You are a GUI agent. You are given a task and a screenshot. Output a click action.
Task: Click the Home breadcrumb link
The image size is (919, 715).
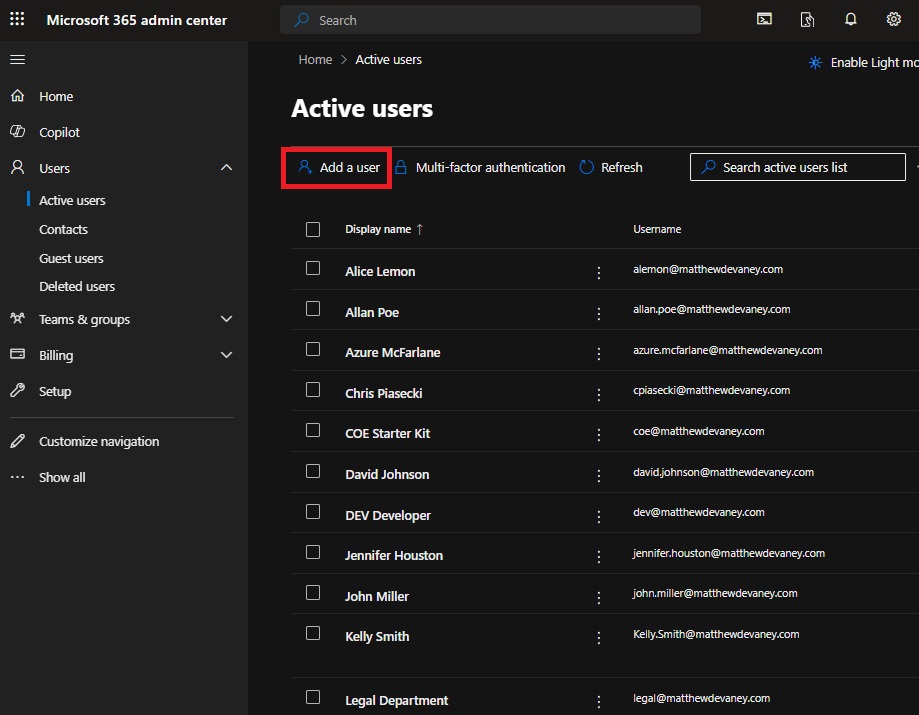tap(315, 60)
